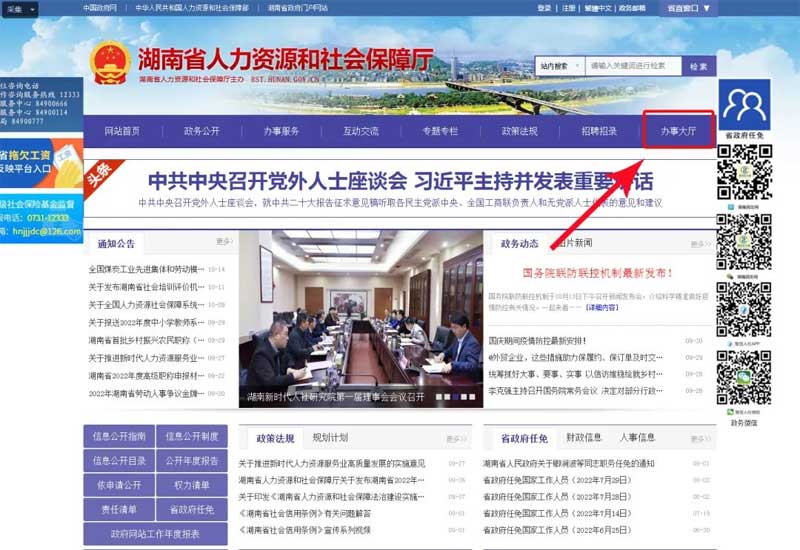Click 政府网站工作年度报表 button
800x550 pixels.
point(156,534)
